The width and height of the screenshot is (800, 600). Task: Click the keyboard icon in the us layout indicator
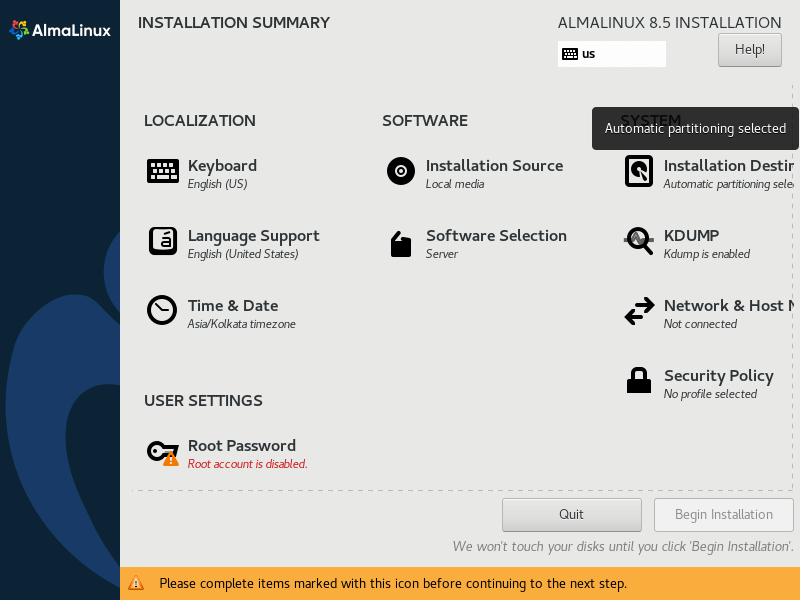[570, 54]
